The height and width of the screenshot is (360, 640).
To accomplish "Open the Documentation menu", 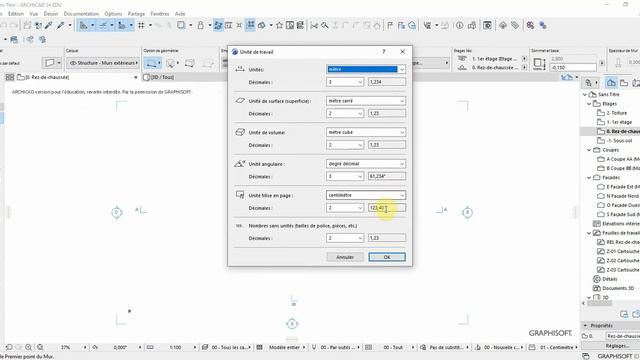I will point(81,14).
